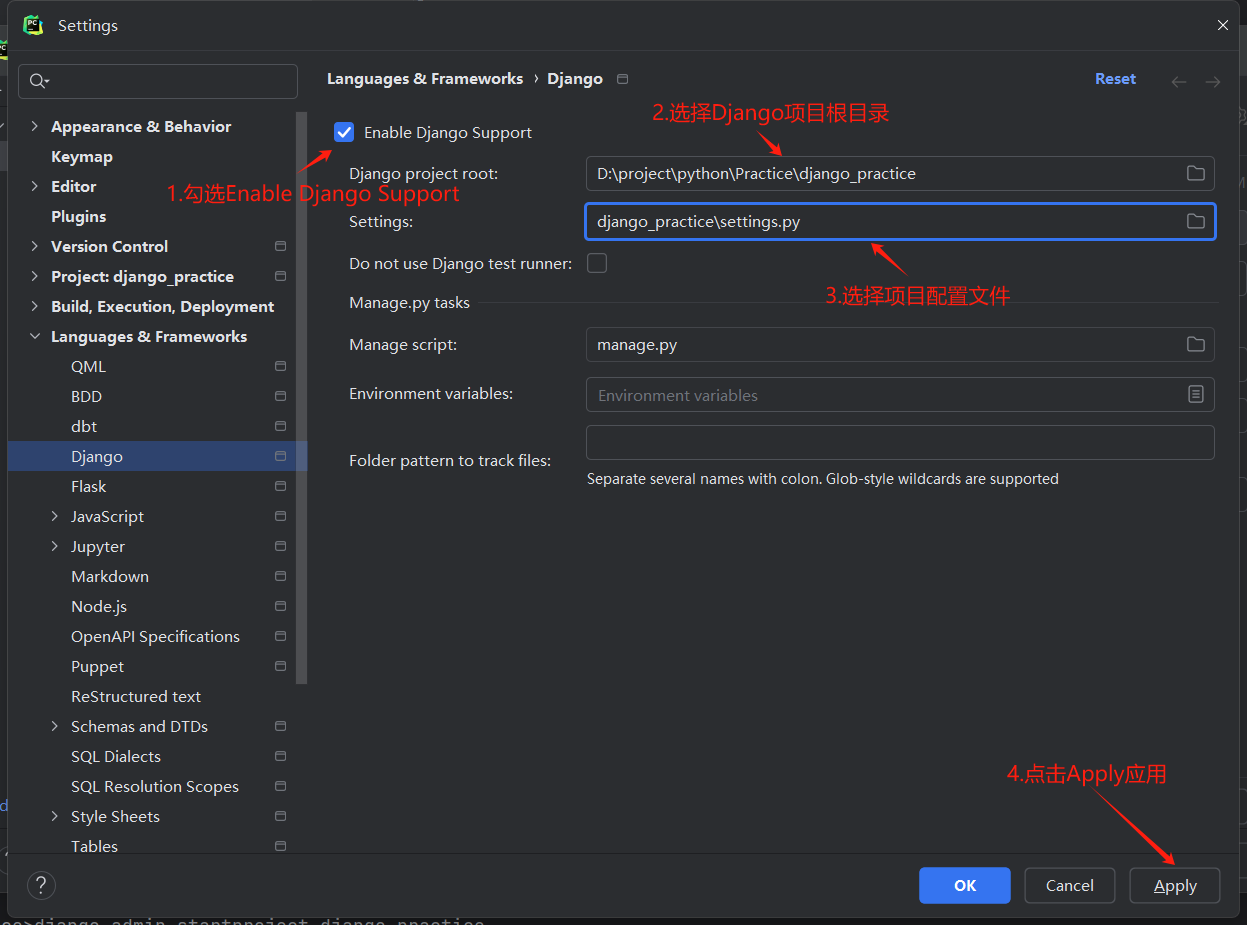
Task: Uncheck Enable Django Support
Action: pyautogui.click(x=344, y=132)
